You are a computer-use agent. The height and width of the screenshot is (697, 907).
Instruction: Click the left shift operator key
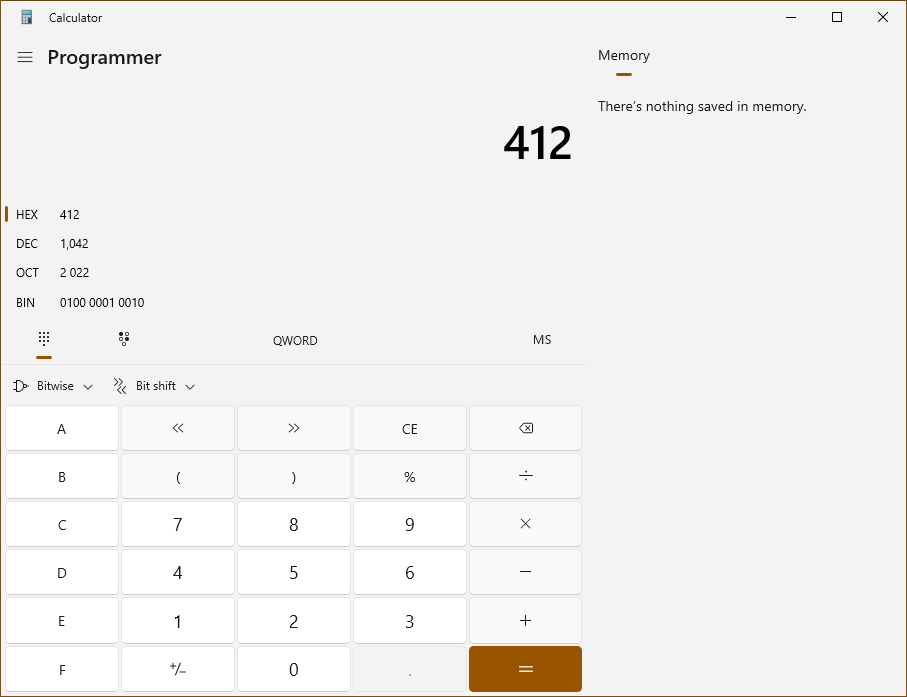point(178,428)
